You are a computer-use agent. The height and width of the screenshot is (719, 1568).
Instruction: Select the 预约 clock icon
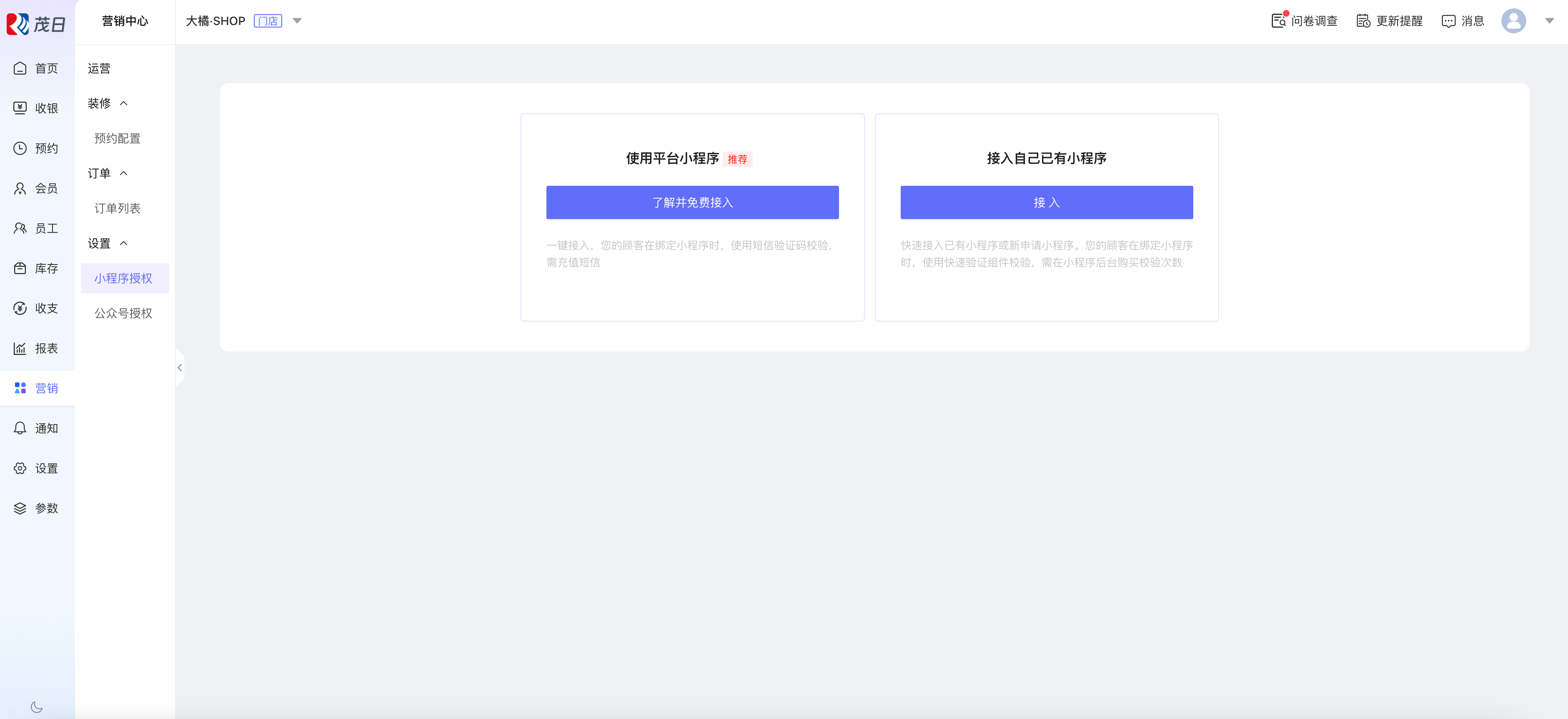coord(20,148)
